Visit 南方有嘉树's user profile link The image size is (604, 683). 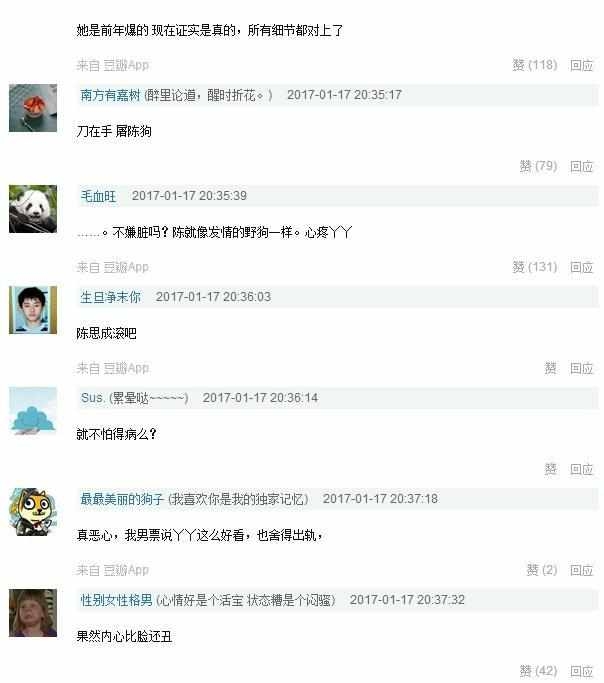(x=110, y=95)
